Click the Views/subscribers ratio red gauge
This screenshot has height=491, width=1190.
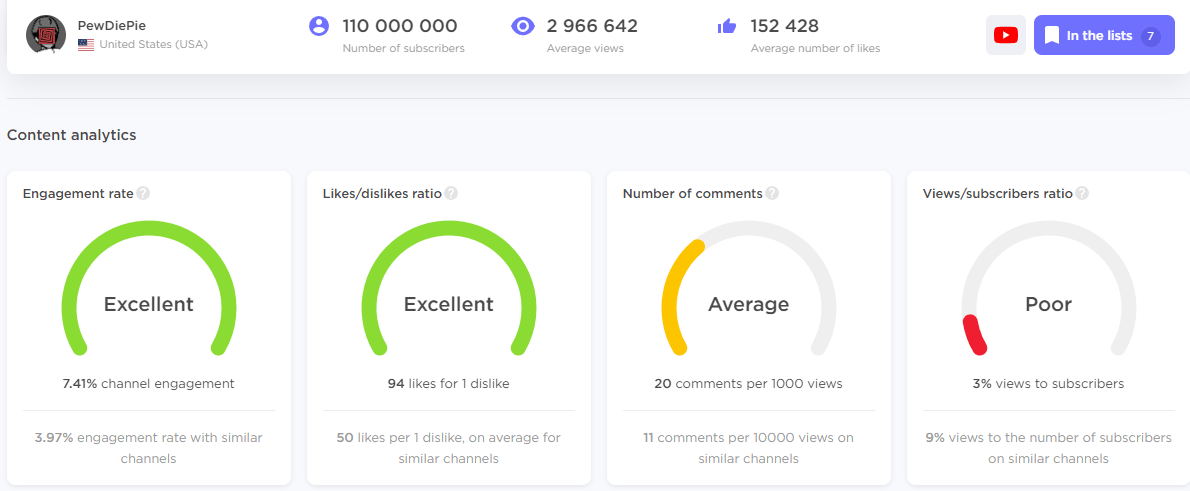point(1048,288)
